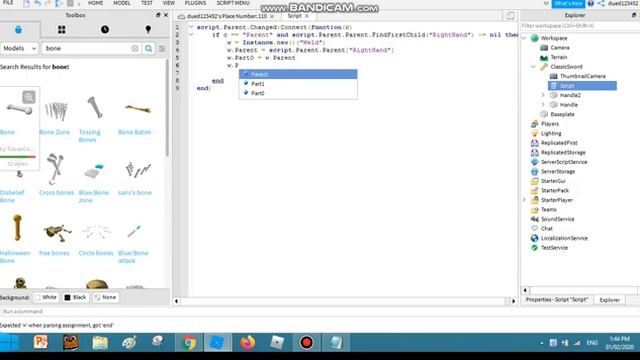The width and height of the screenshot is (640, 360).
Task: Select ServerScriptService in Explorer
Action: coord(564,162)
